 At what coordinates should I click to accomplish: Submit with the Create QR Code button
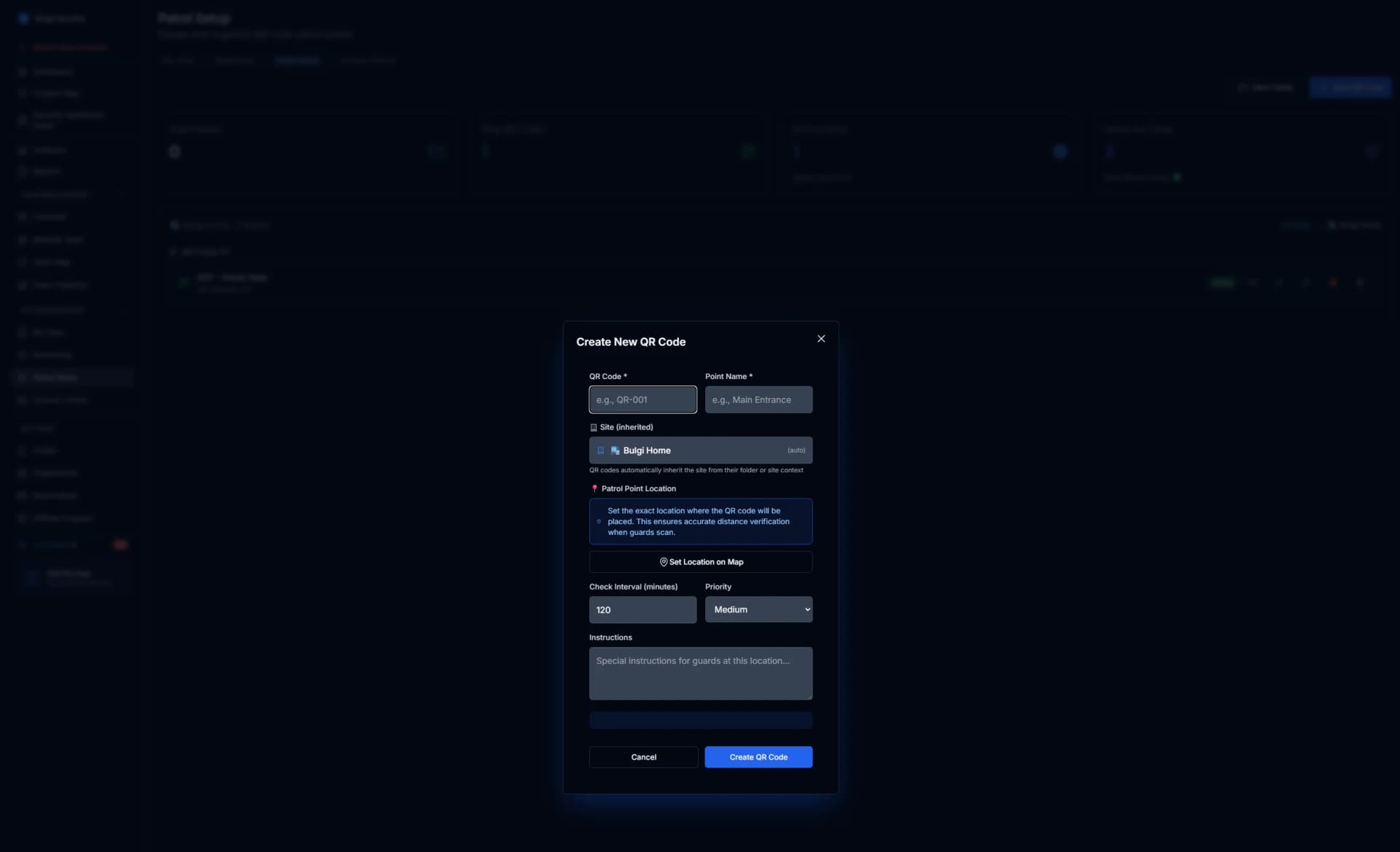758,757
